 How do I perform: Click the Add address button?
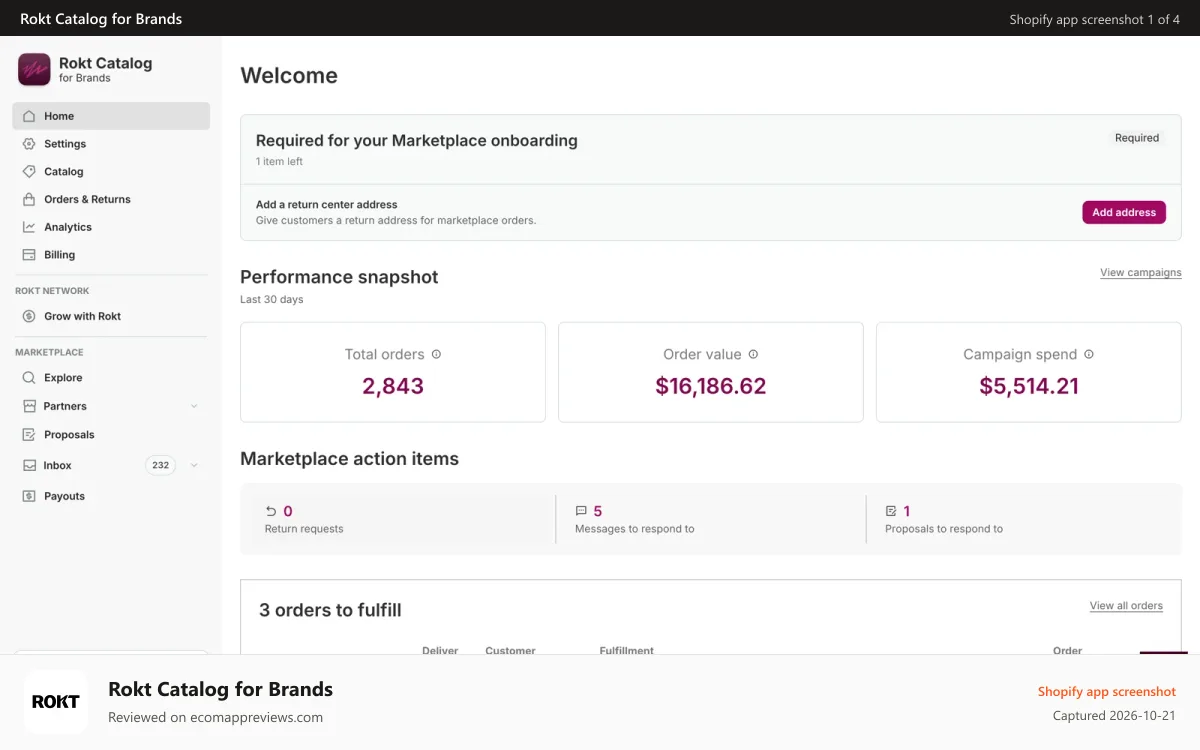(x=1124, y=212)
